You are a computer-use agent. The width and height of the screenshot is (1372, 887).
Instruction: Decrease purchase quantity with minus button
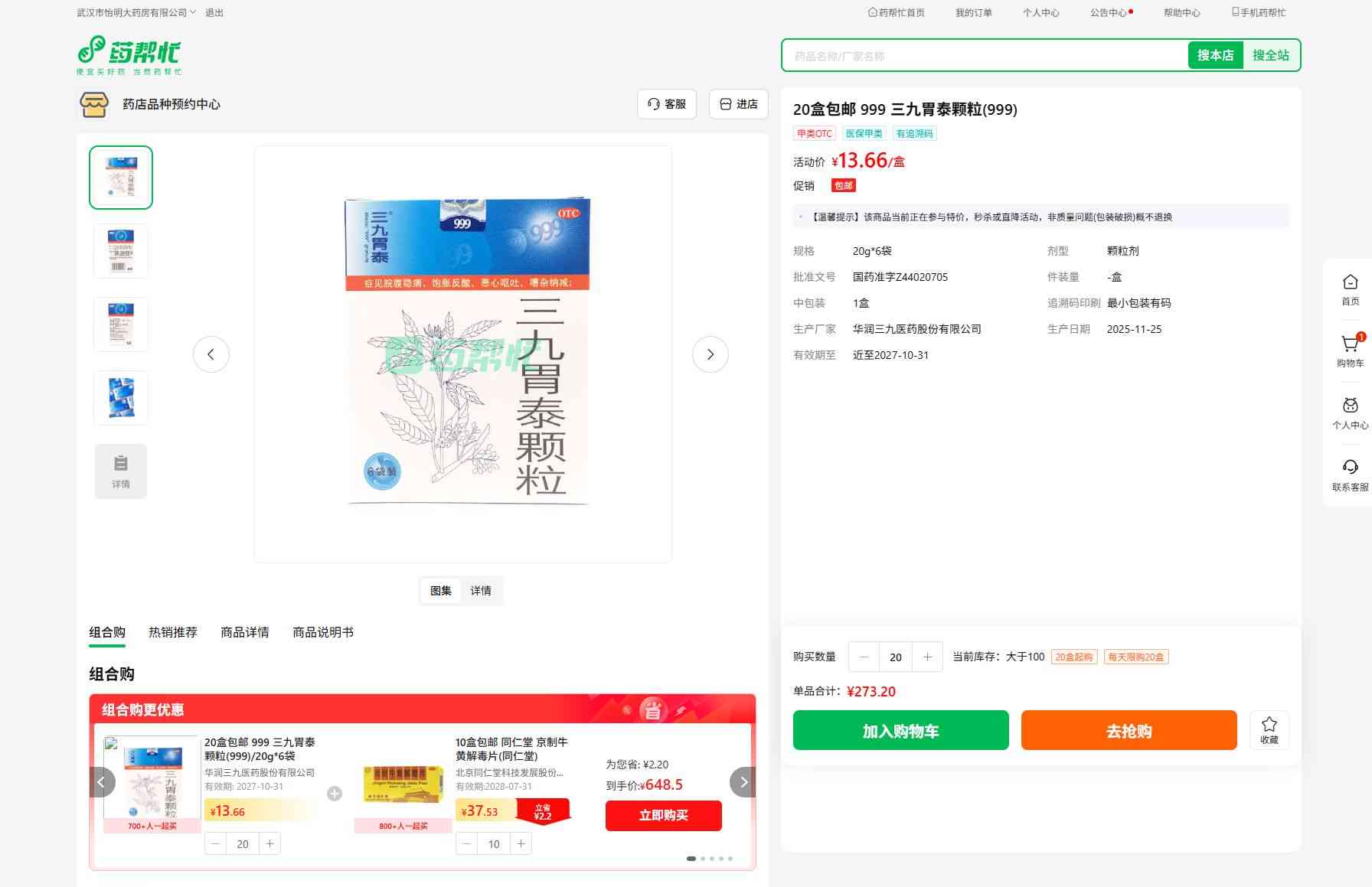click(x=864, y=657)
